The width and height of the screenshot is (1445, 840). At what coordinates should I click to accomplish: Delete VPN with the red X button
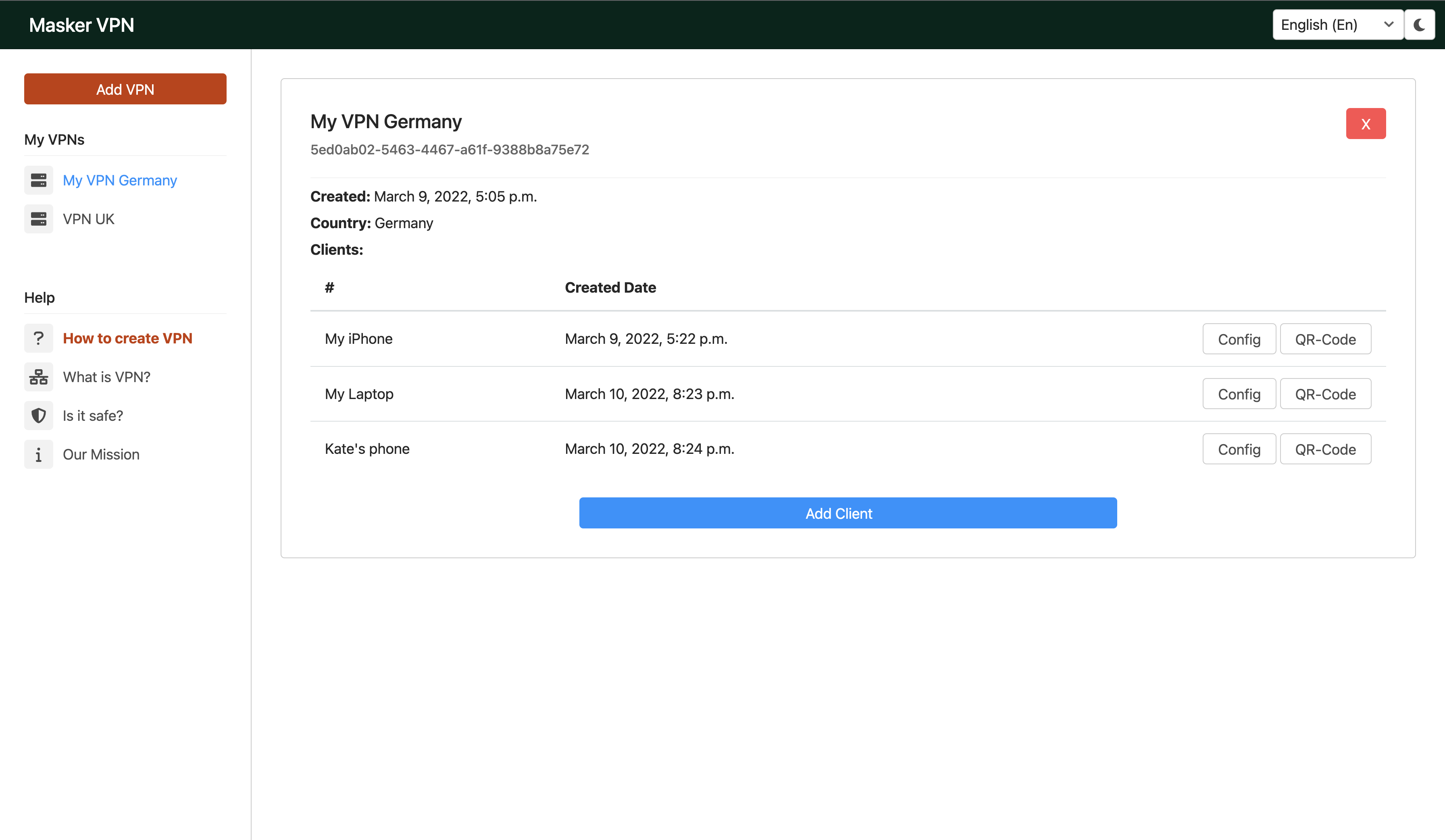coord(1366,123)
